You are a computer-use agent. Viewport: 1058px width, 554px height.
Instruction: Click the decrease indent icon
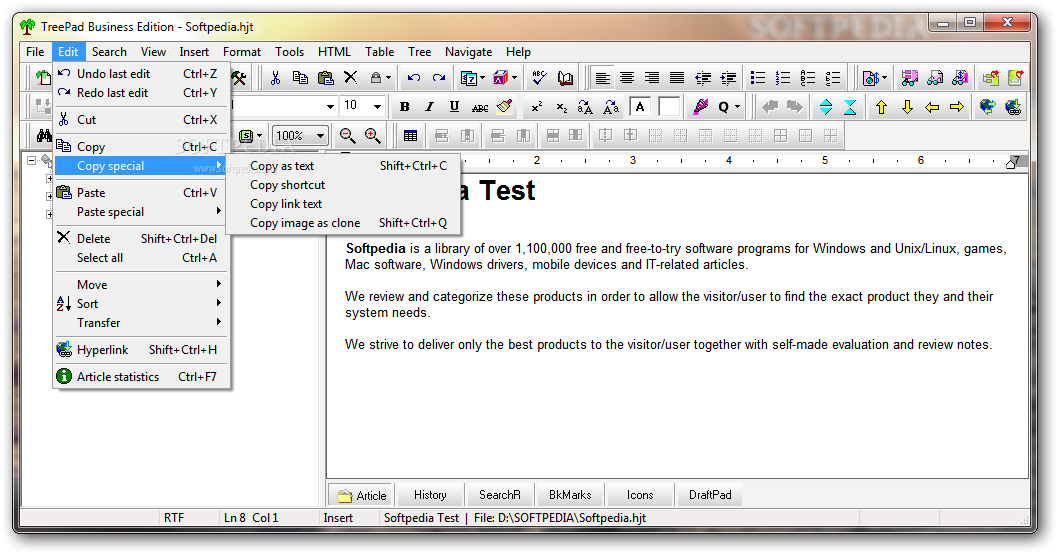(702, 78)
